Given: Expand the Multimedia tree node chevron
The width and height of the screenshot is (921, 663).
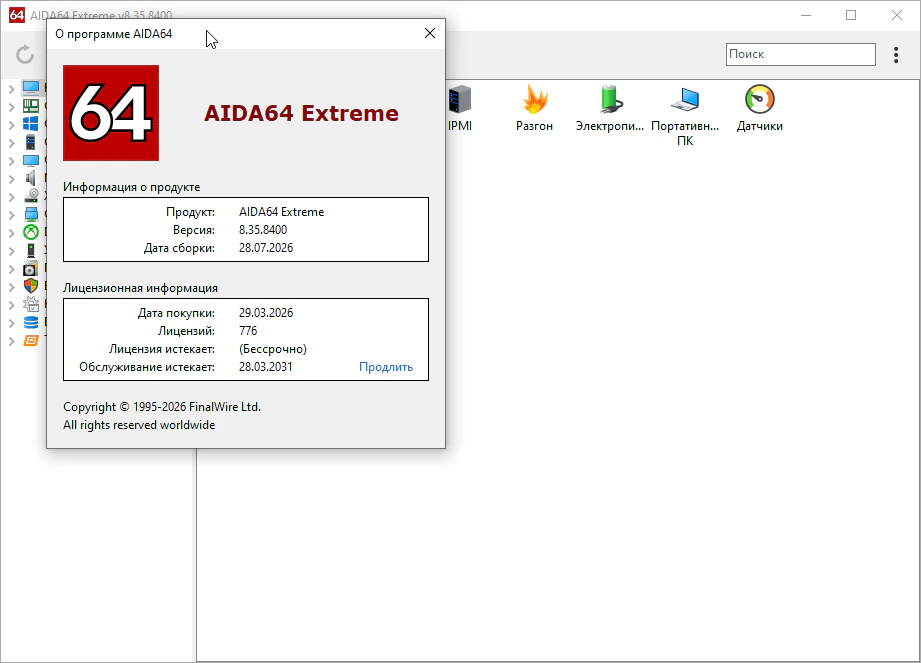Looking at the screenshot, I should click(x=11, y=179).
